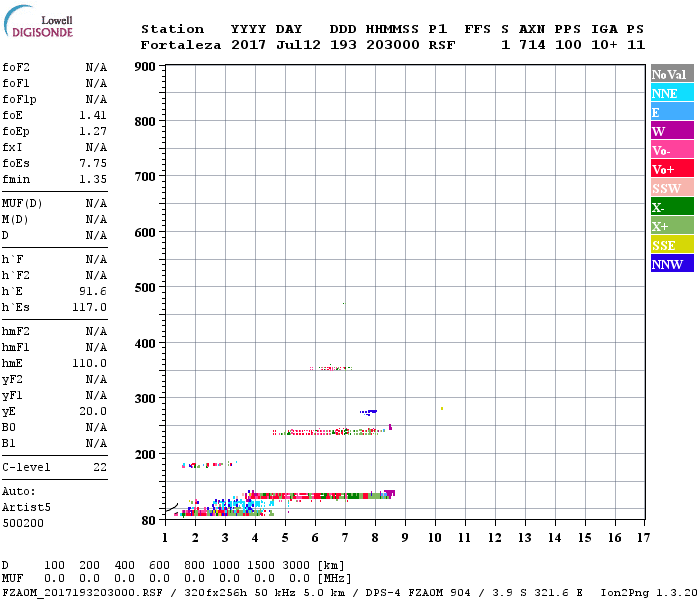
Task: Click the PS value 11
Action: 636,45
